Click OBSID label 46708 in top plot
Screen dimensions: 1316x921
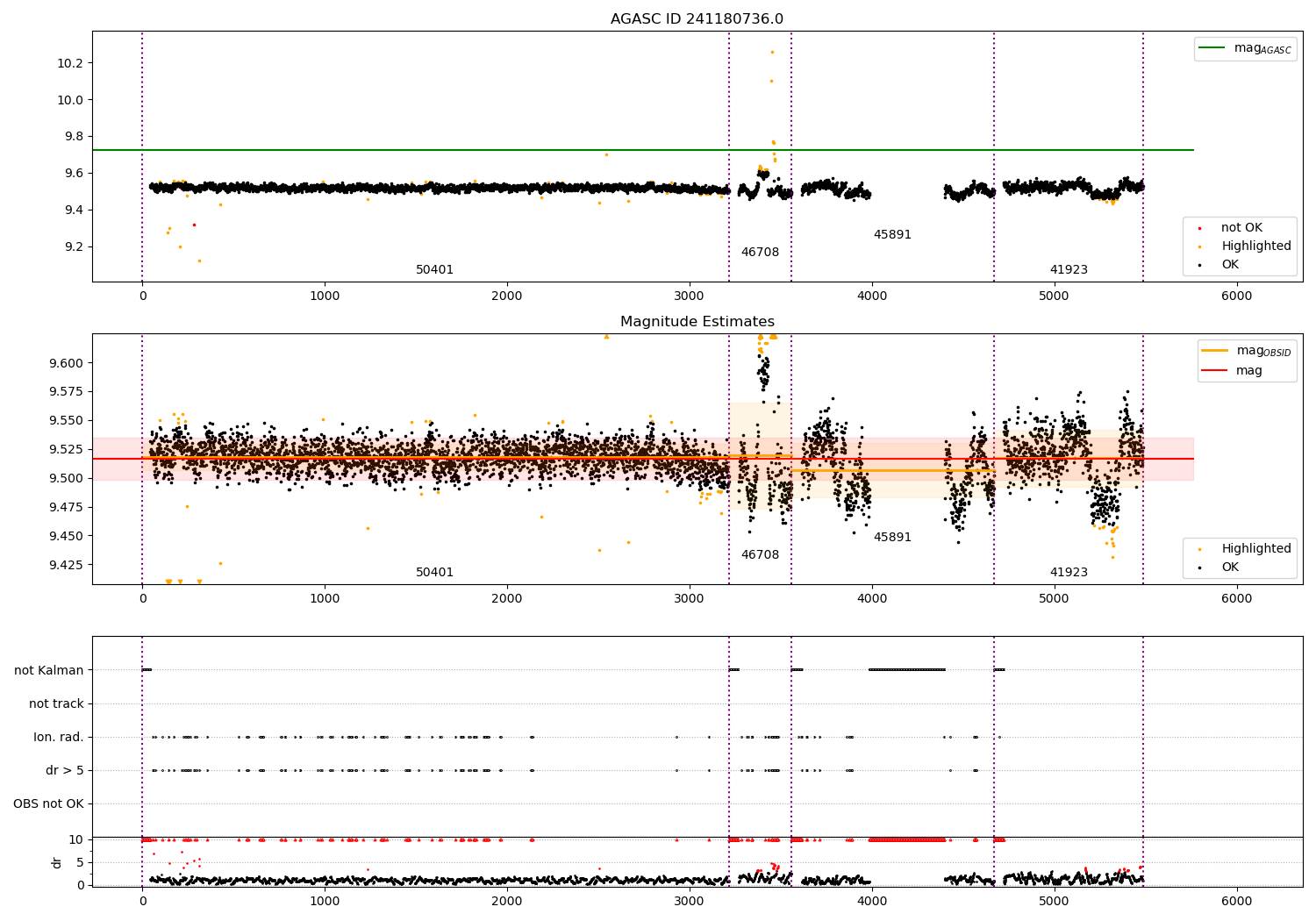click(760, 253)
